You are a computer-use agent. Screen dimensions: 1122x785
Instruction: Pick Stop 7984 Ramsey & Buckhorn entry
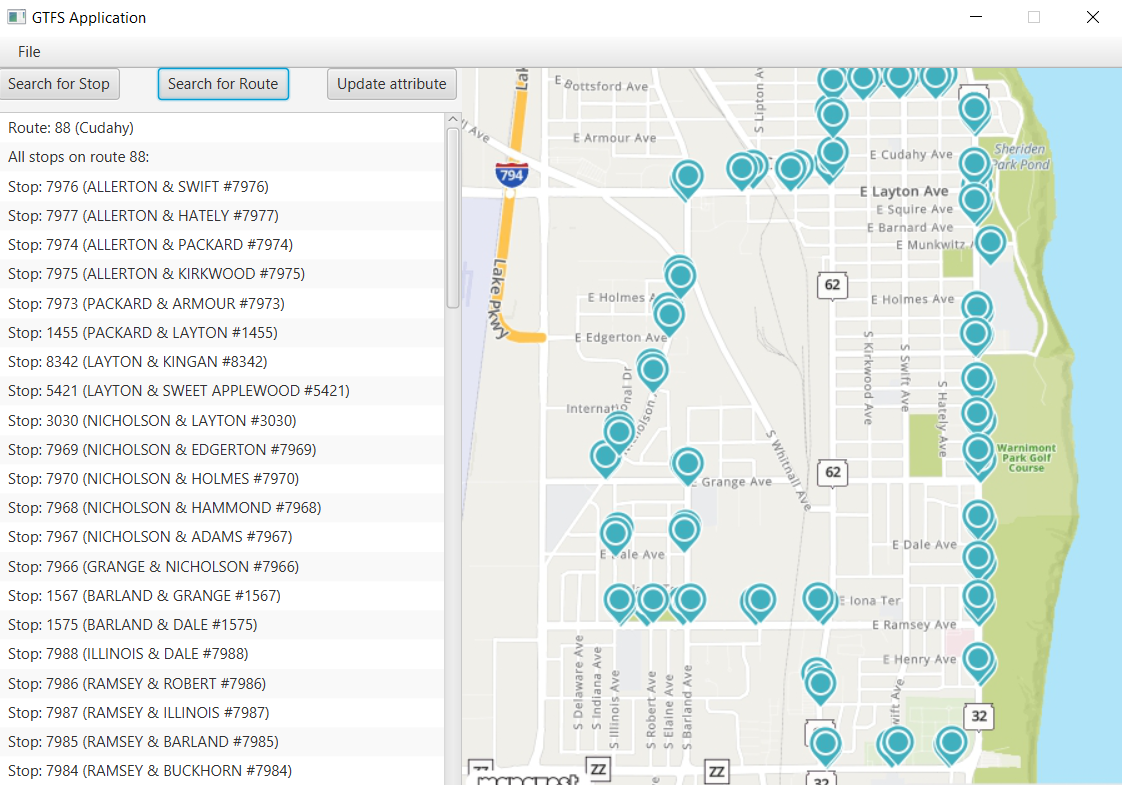[150, 771]
